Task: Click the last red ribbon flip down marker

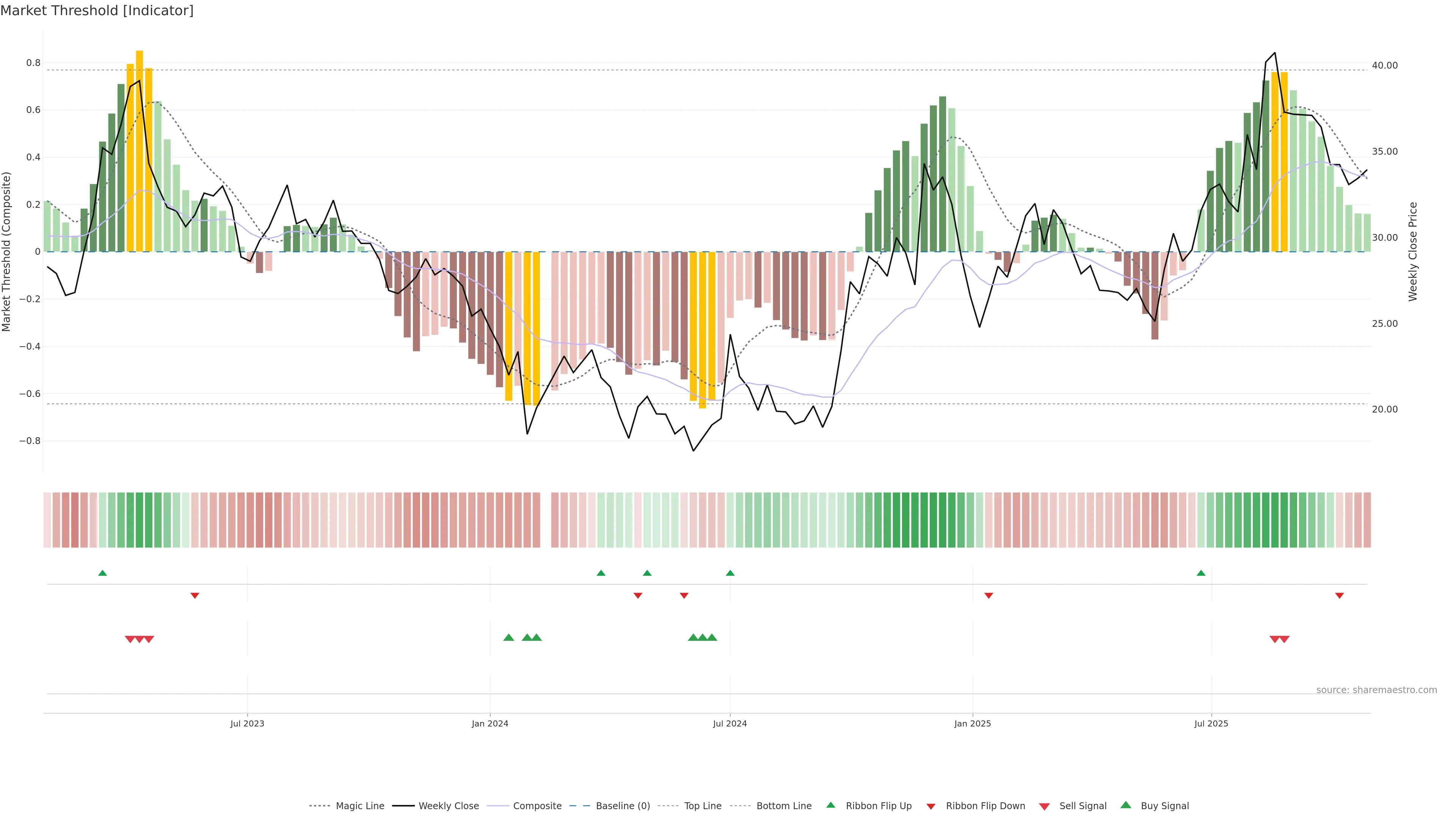Action: click(1339, 595)
